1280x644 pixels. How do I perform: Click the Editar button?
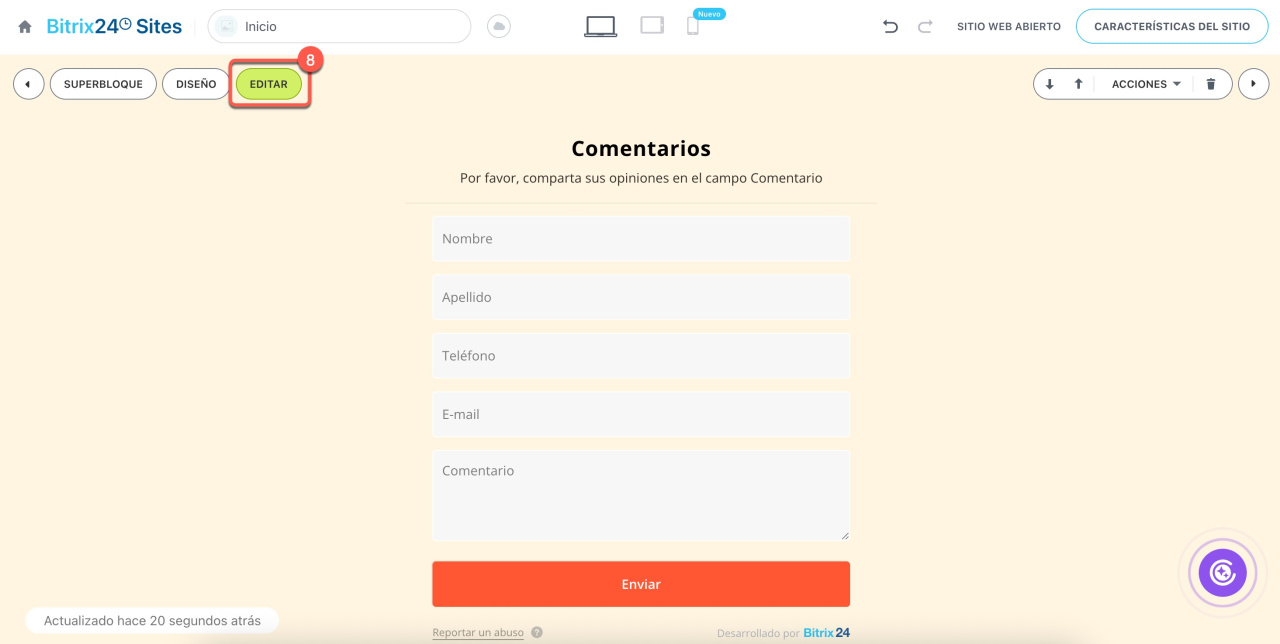pos(269,84)
